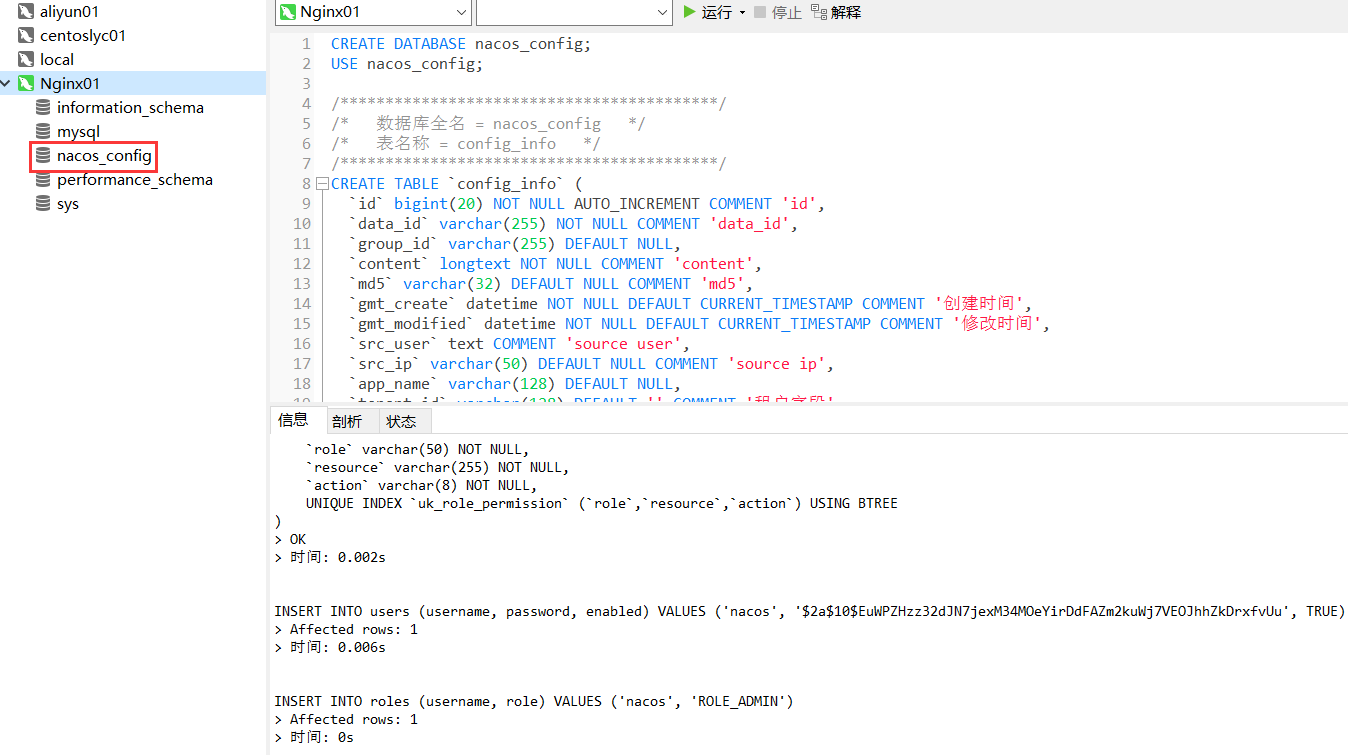
Task: Click the '时间: 0.002s' result line
Action: [x=330, y=557]
